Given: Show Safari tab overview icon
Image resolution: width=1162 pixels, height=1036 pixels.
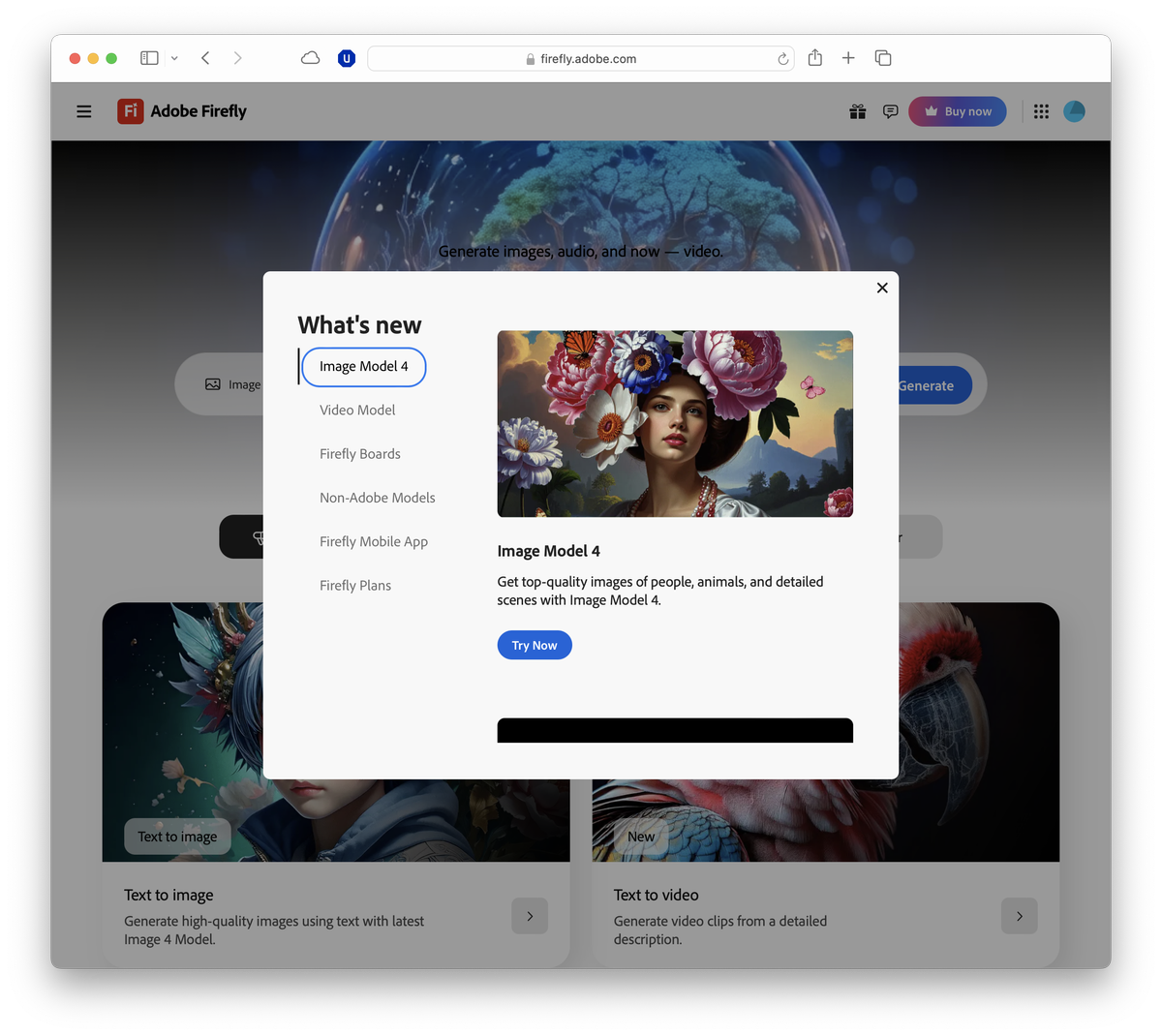Looking at the screenshot, I should tap(883, 58).
